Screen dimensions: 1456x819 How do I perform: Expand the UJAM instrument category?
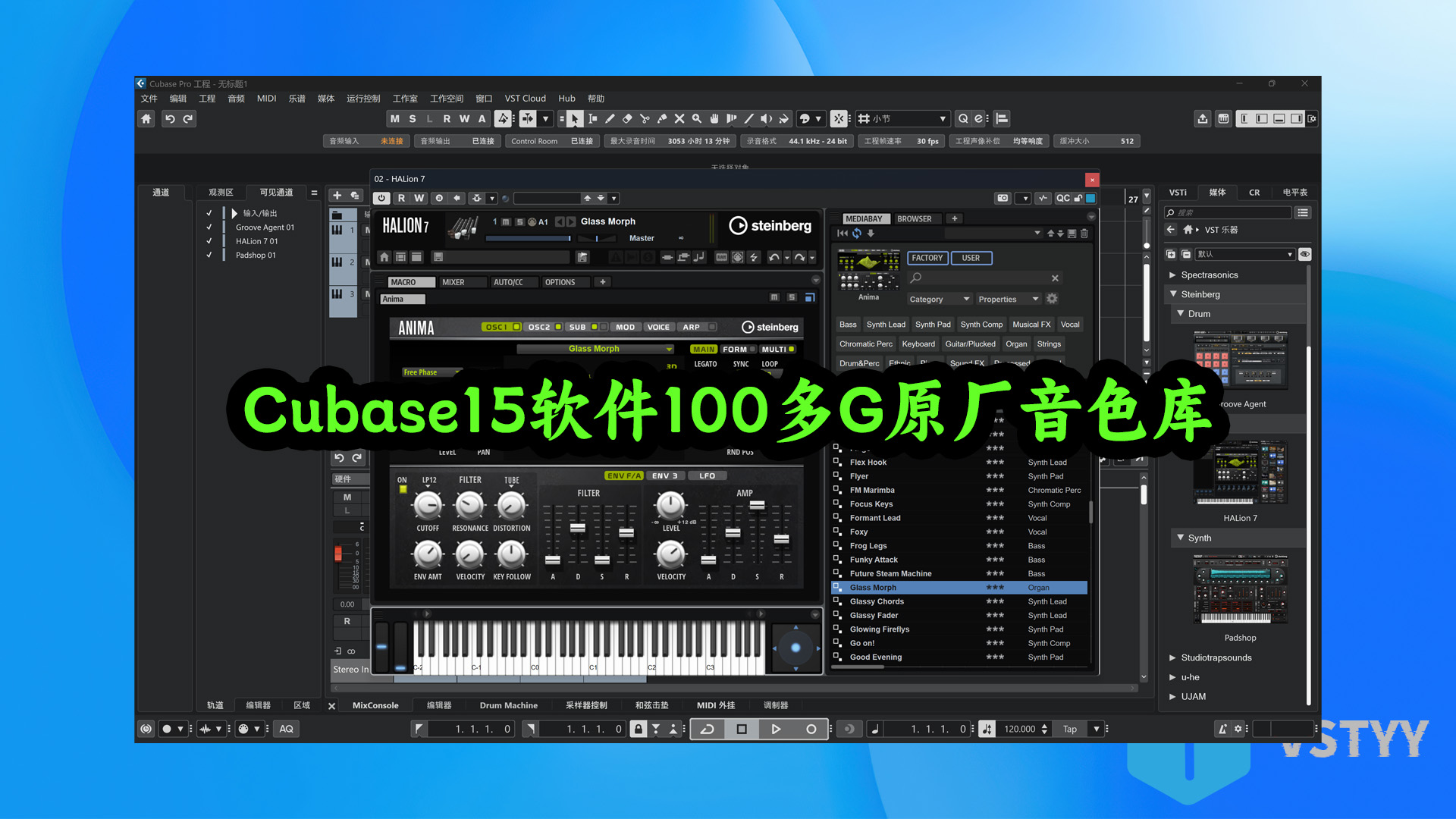(x=1172, y=696)
